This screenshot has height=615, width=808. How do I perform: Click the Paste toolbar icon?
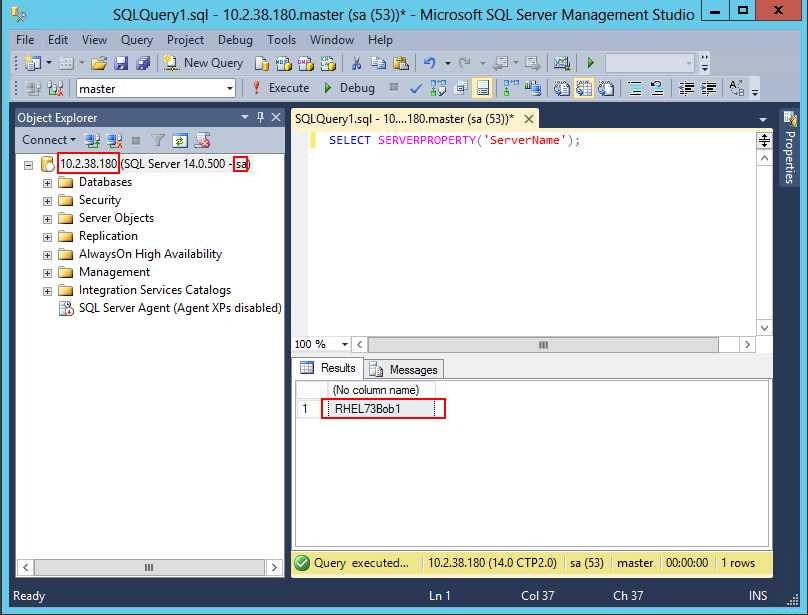401,63
